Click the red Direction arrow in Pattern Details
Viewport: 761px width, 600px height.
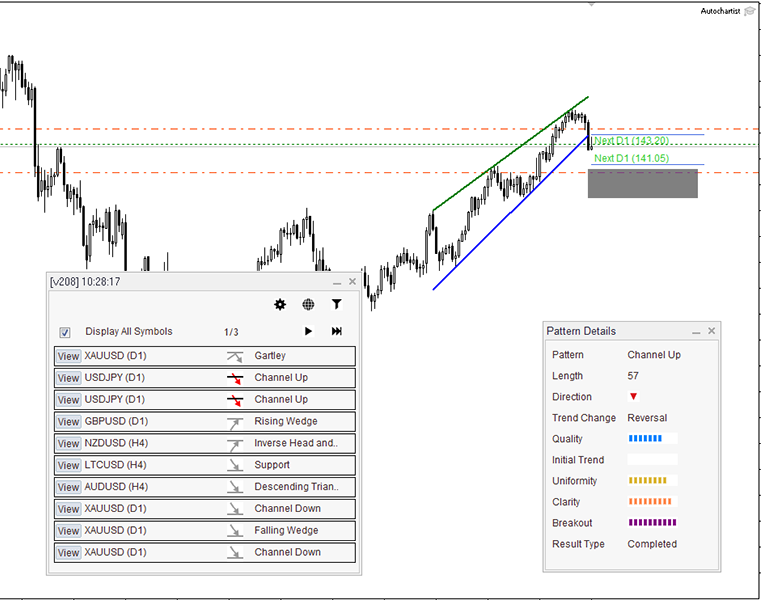[x=633, y=397]
